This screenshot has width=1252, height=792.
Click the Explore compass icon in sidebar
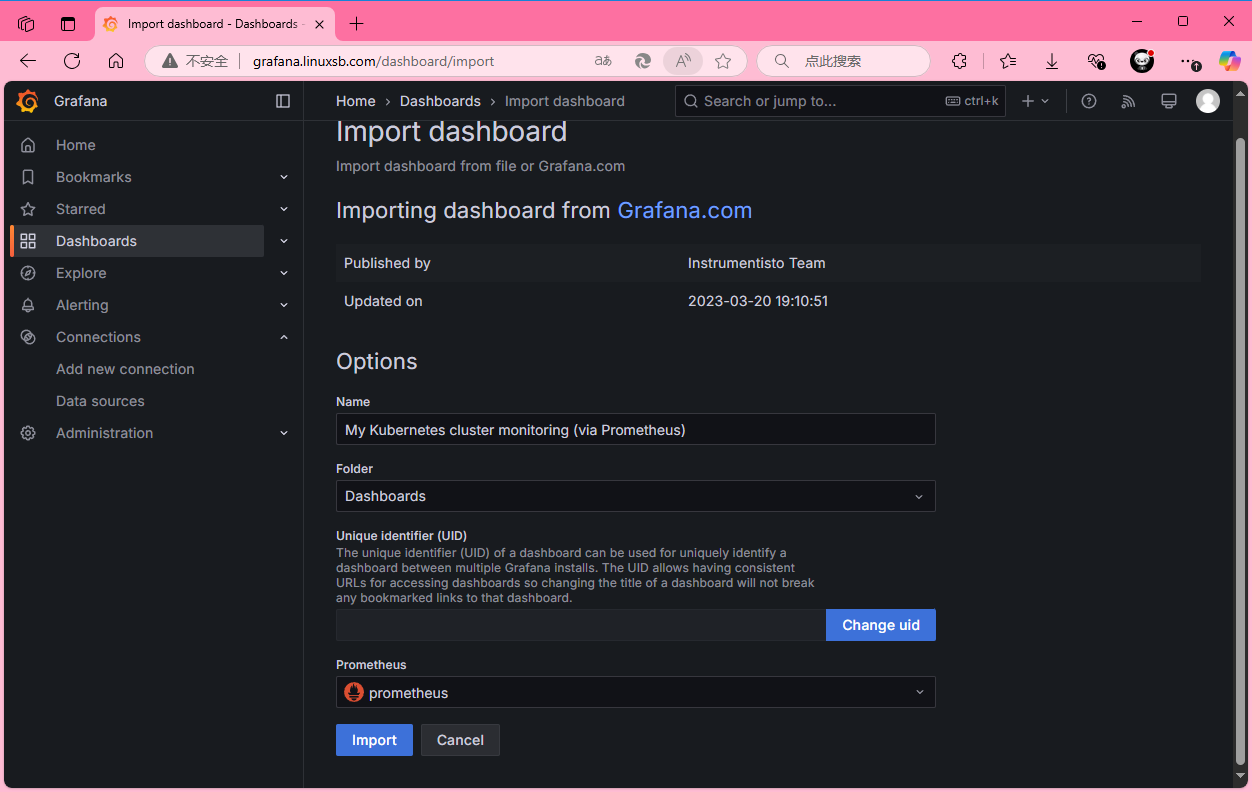[x=28, y=273]
